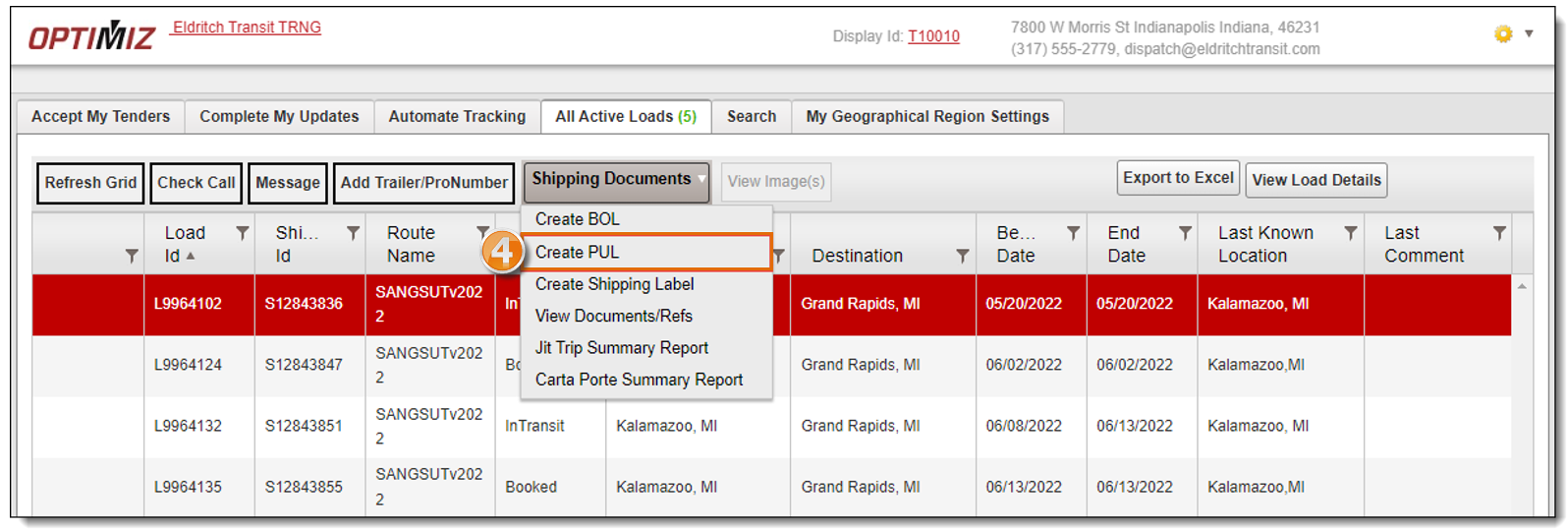Click the Load Id column filter icon
The image size is (1568, 530).
(x=242, y=233)
